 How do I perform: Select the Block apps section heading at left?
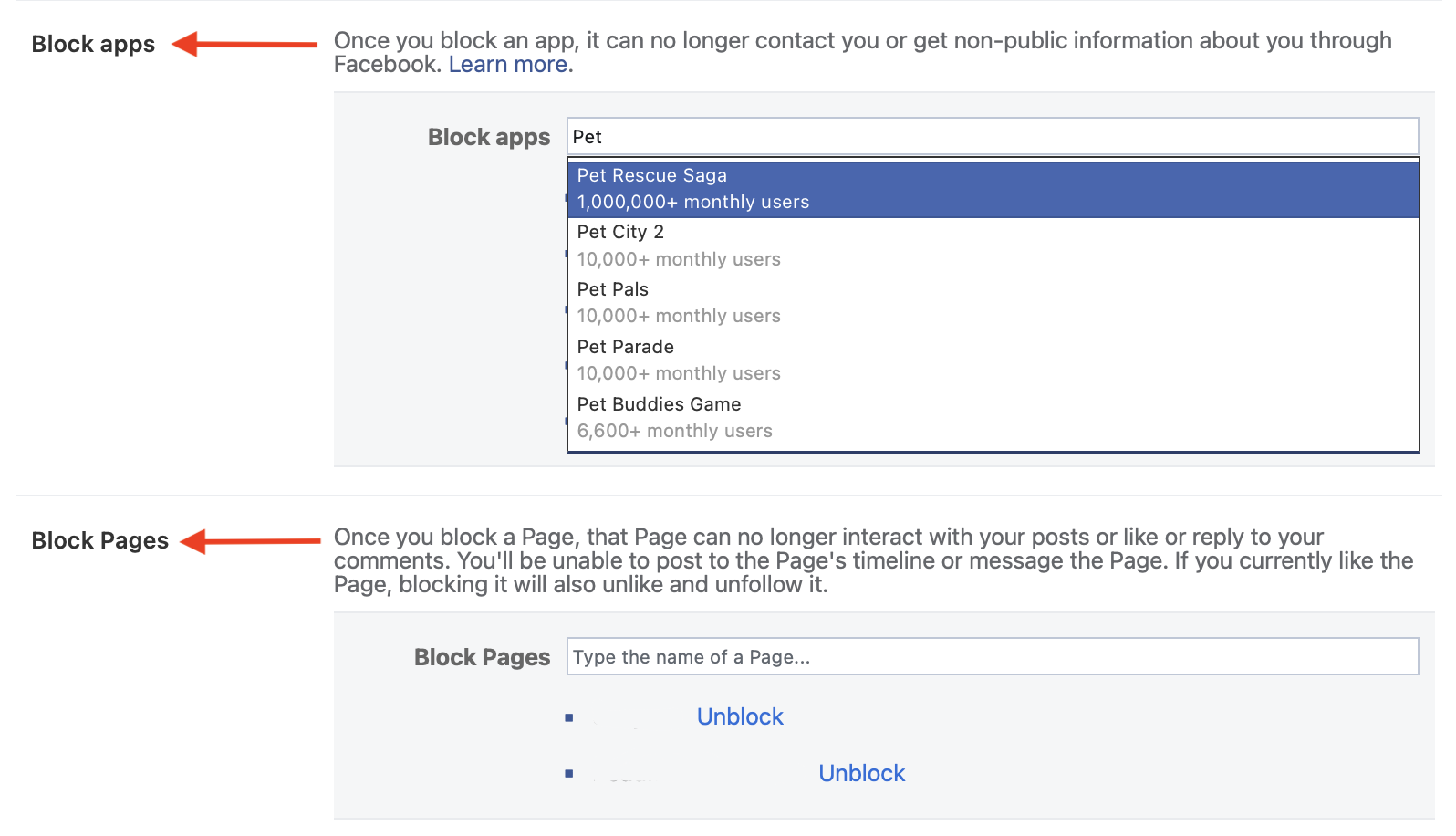tap(93, 45)
